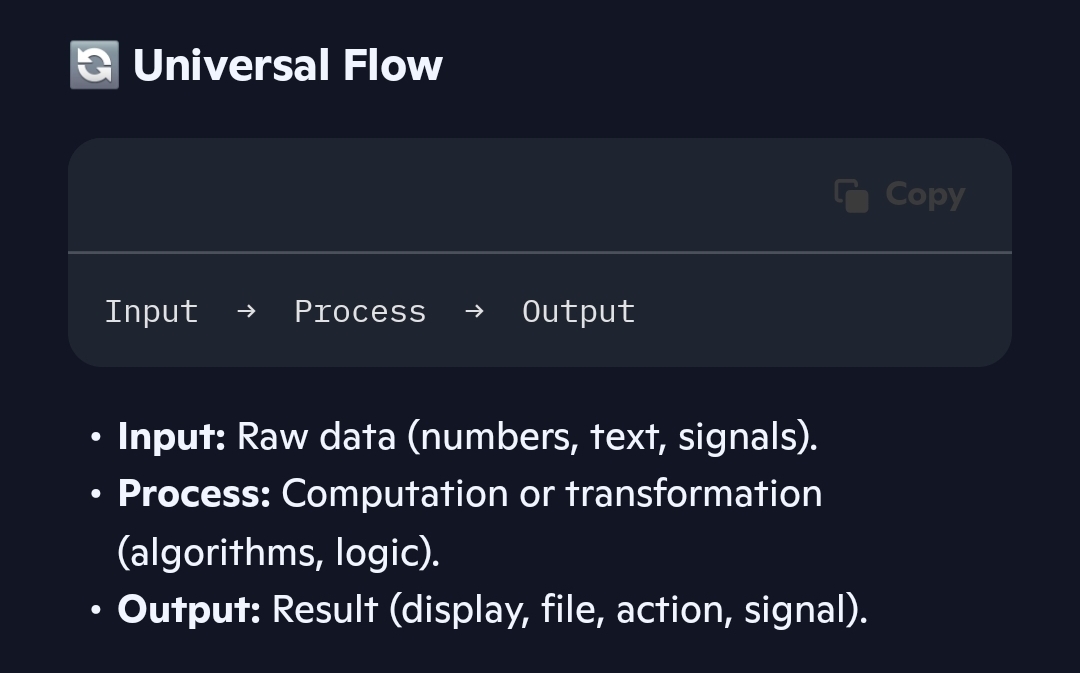Click the bullet point before Input:
Screen dimensions: 1080x673
pos(95,438)
